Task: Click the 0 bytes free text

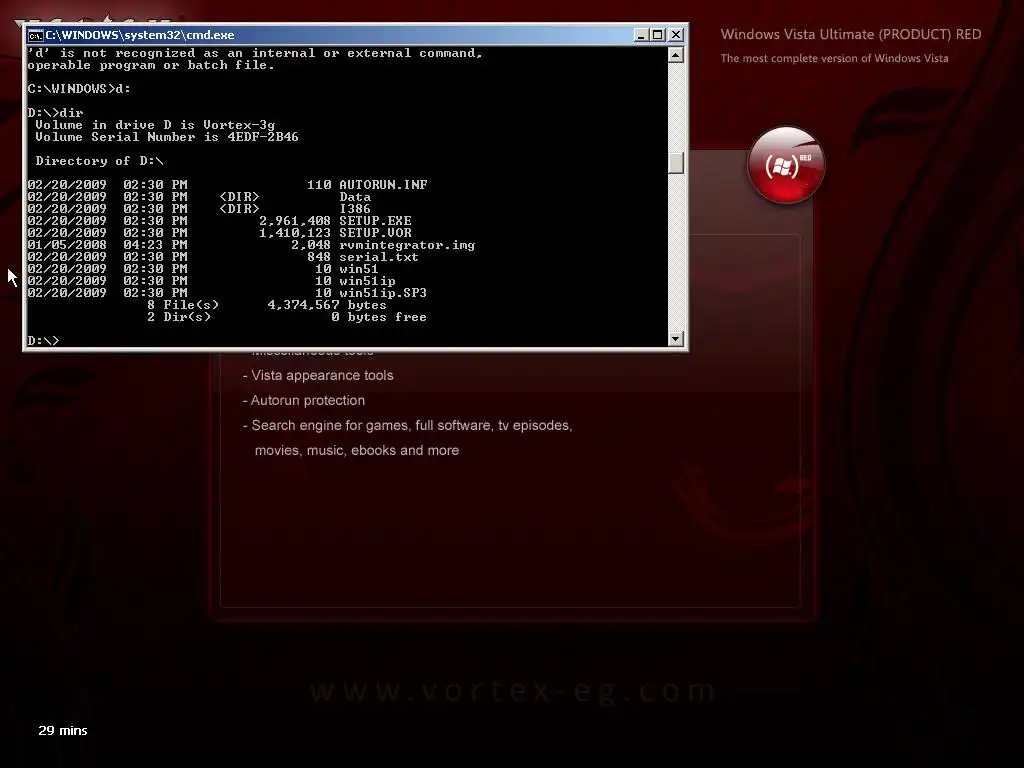Action: pos(379,317)
